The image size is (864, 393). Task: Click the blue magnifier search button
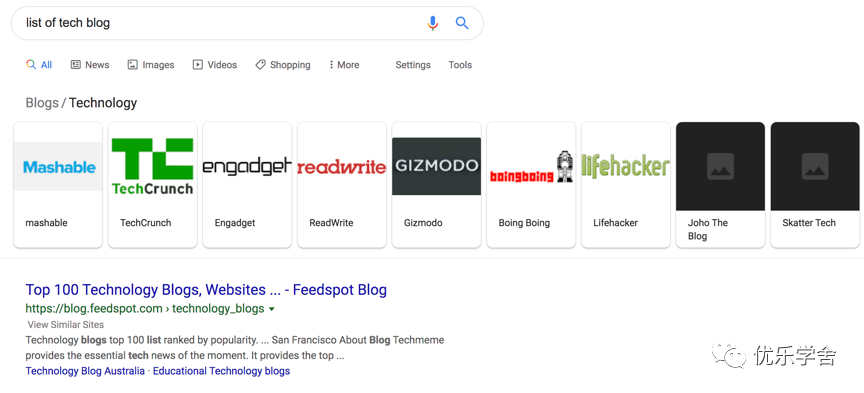462,23
